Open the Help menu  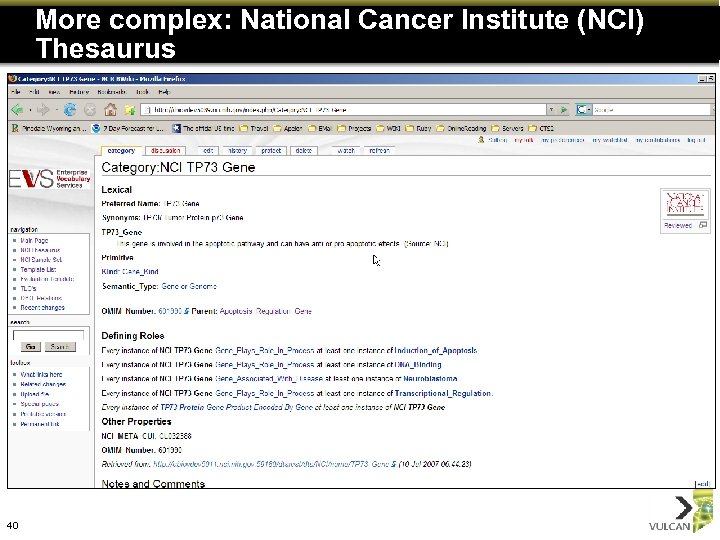[x=164, y=92]
